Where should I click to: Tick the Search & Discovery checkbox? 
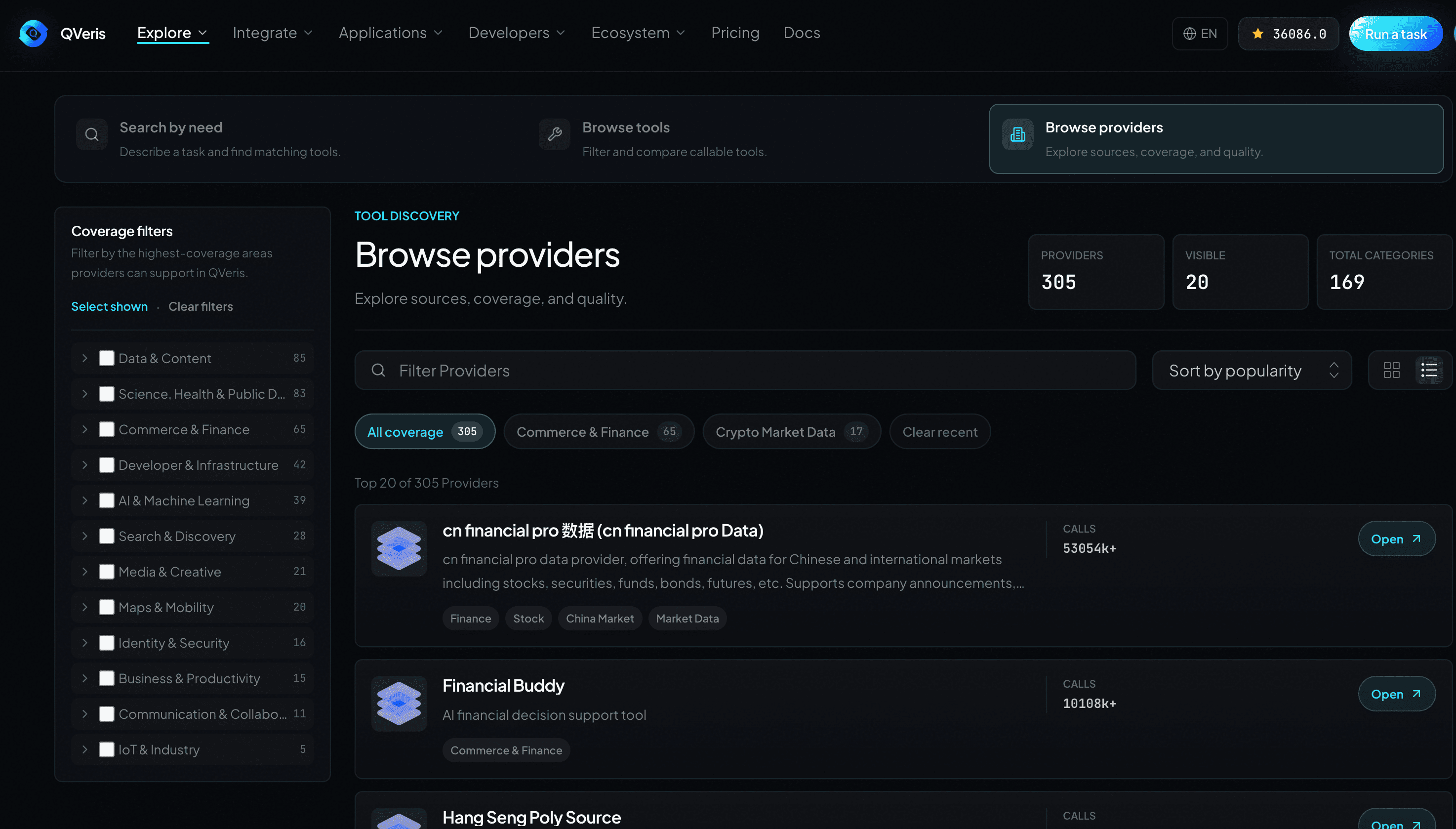pos(107,537)
